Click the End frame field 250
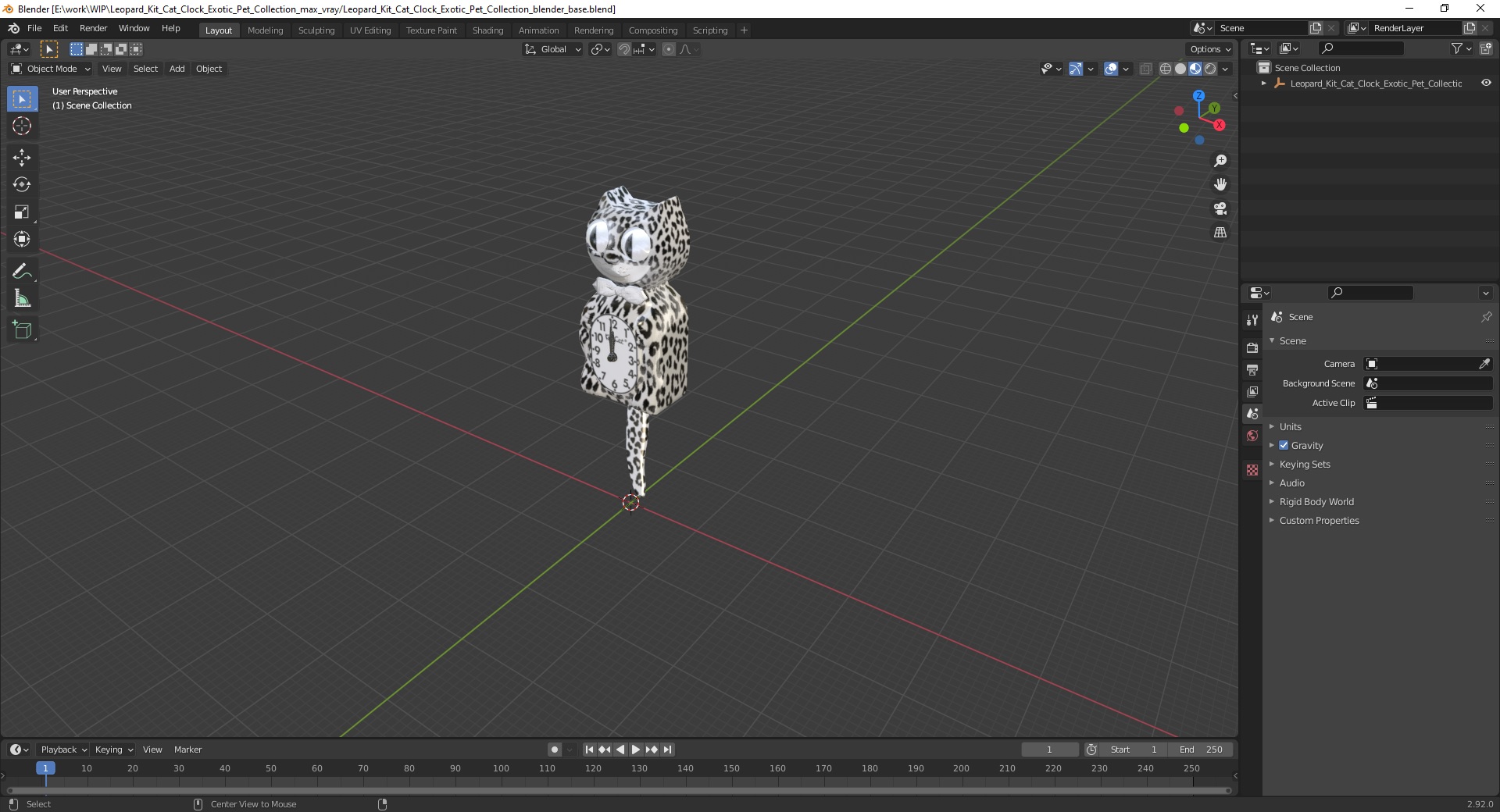The image size is (1500, 812). click(1202, 750)
